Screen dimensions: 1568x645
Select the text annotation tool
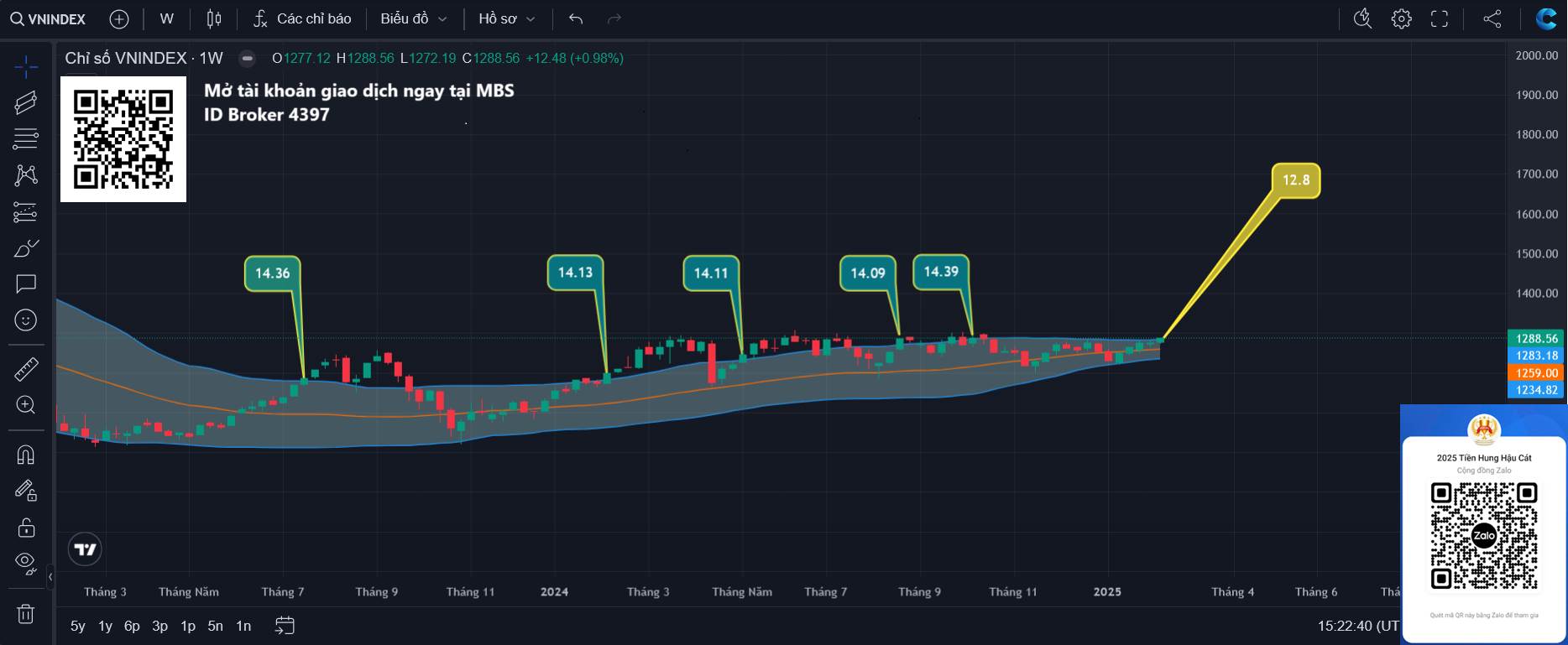[26, 283]
